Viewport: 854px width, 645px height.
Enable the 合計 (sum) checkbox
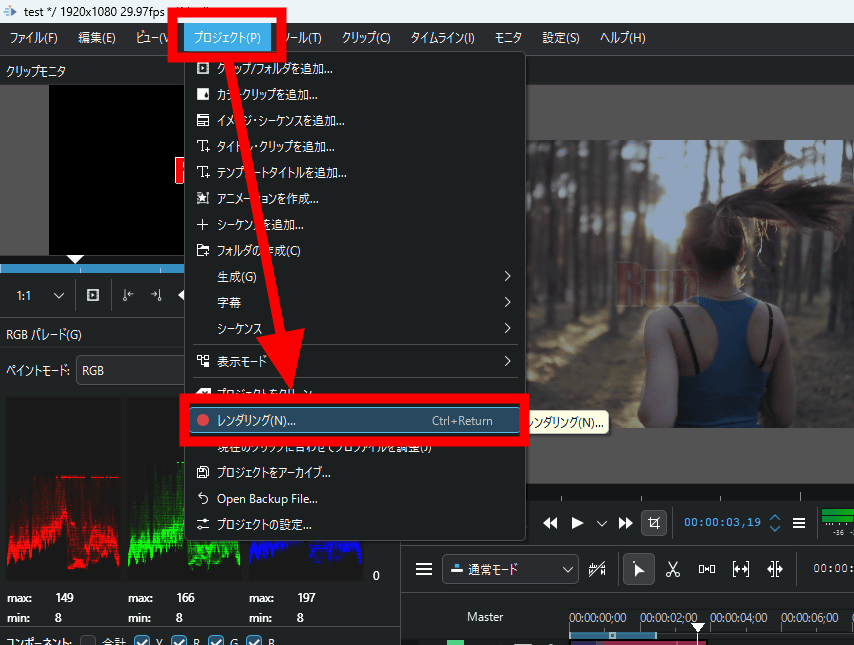88,641
